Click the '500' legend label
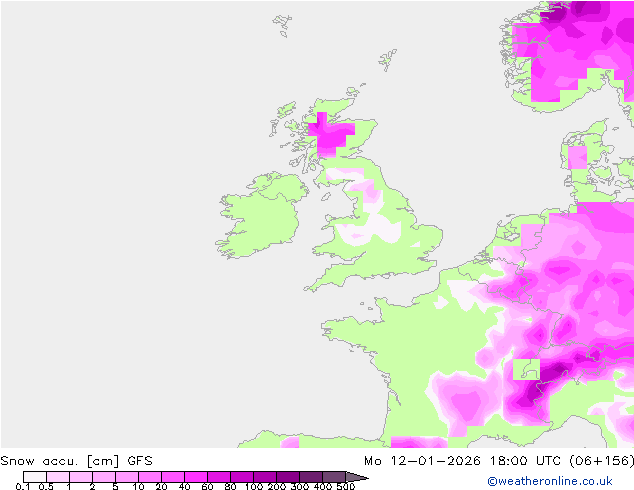 tap(346, 486)
